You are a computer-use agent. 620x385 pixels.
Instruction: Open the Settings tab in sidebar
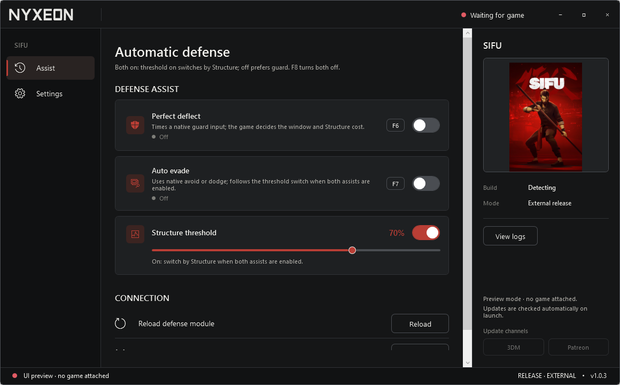(x=51, y=94)
